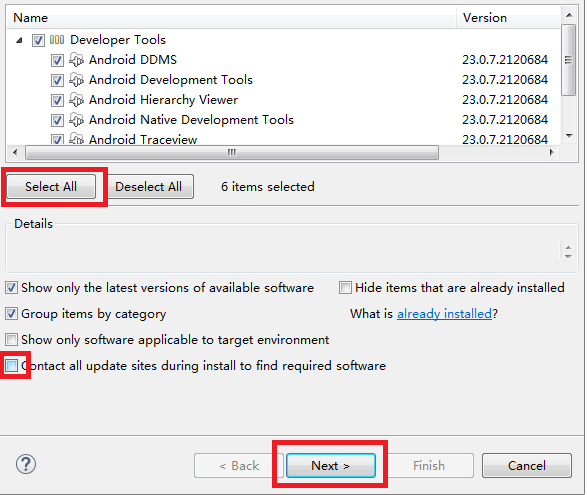Select the Android DDMS row text

tap(133, 60)
